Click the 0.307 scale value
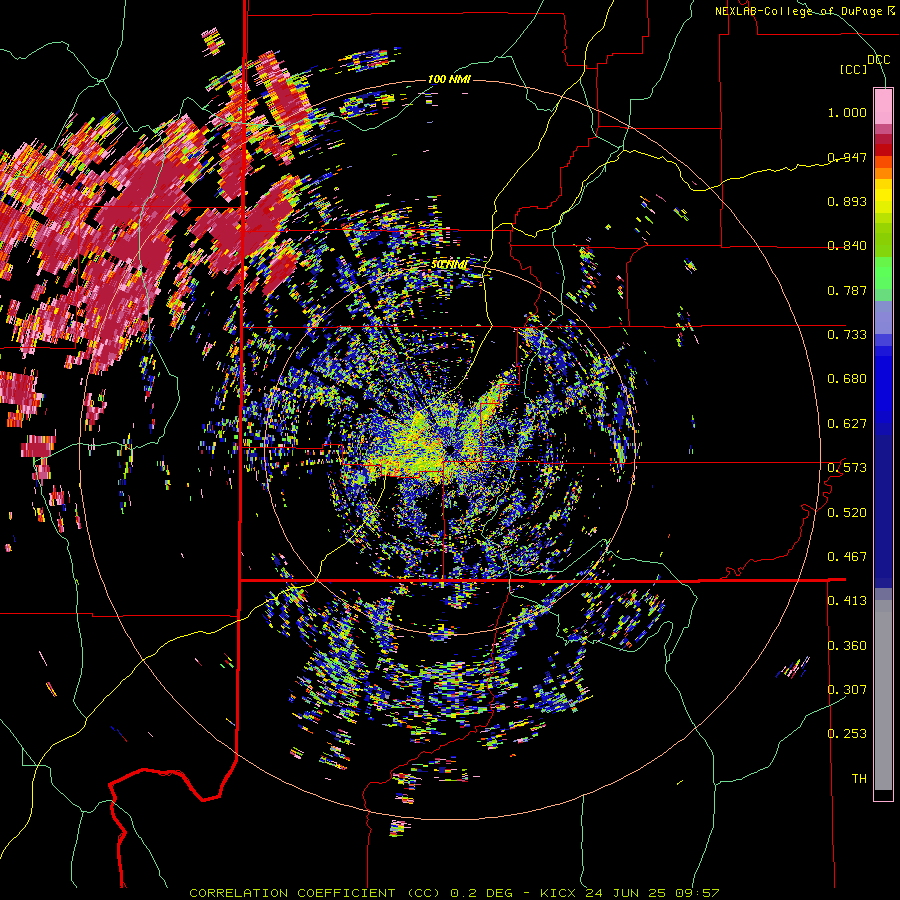 tap(847, 690)
